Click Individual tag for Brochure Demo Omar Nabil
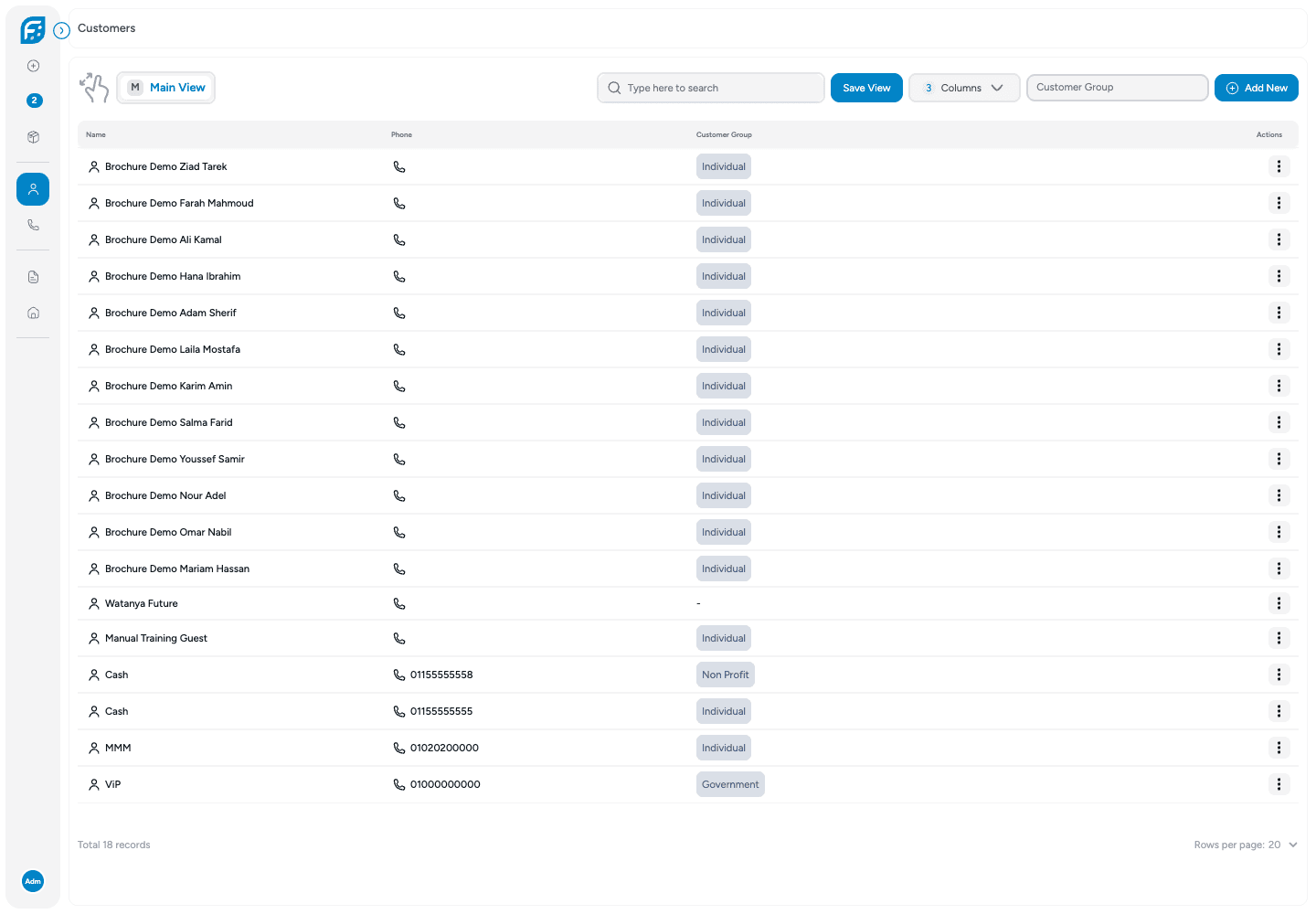 [724, 532]
